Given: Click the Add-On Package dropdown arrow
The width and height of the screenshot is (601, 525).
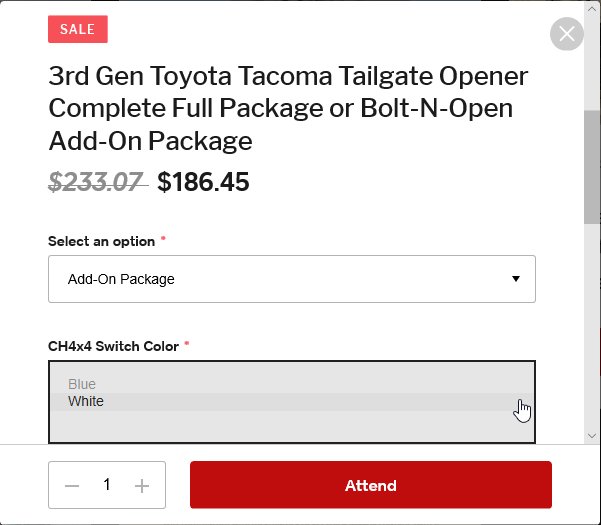Looking at the screenshot, I should coord(516,279).
